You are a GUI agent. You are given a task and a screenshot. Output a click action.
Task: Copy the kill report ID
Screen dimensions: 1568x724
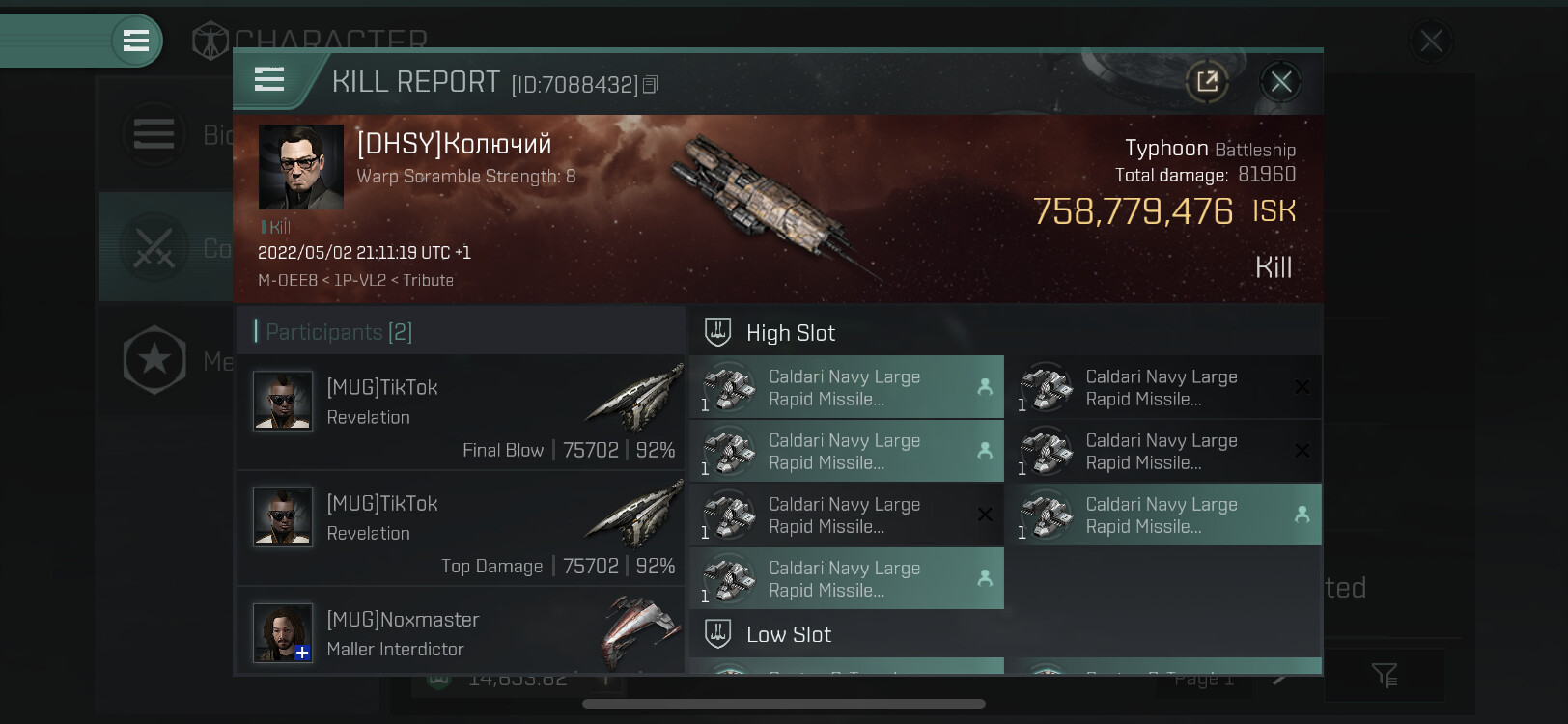point(651,85)
